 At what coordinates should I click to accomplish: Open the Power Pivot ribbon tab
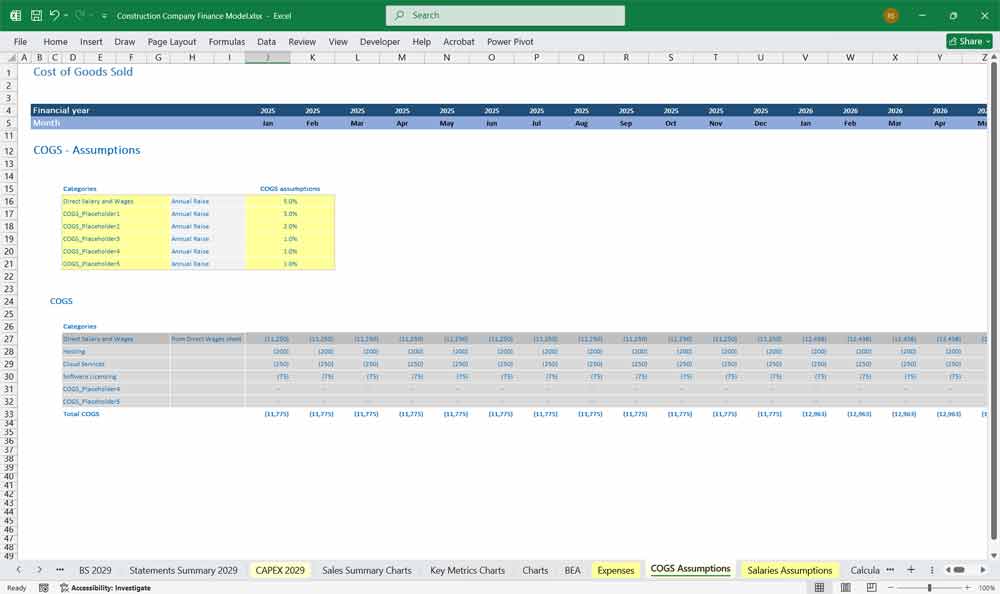(x=511, y=42)
